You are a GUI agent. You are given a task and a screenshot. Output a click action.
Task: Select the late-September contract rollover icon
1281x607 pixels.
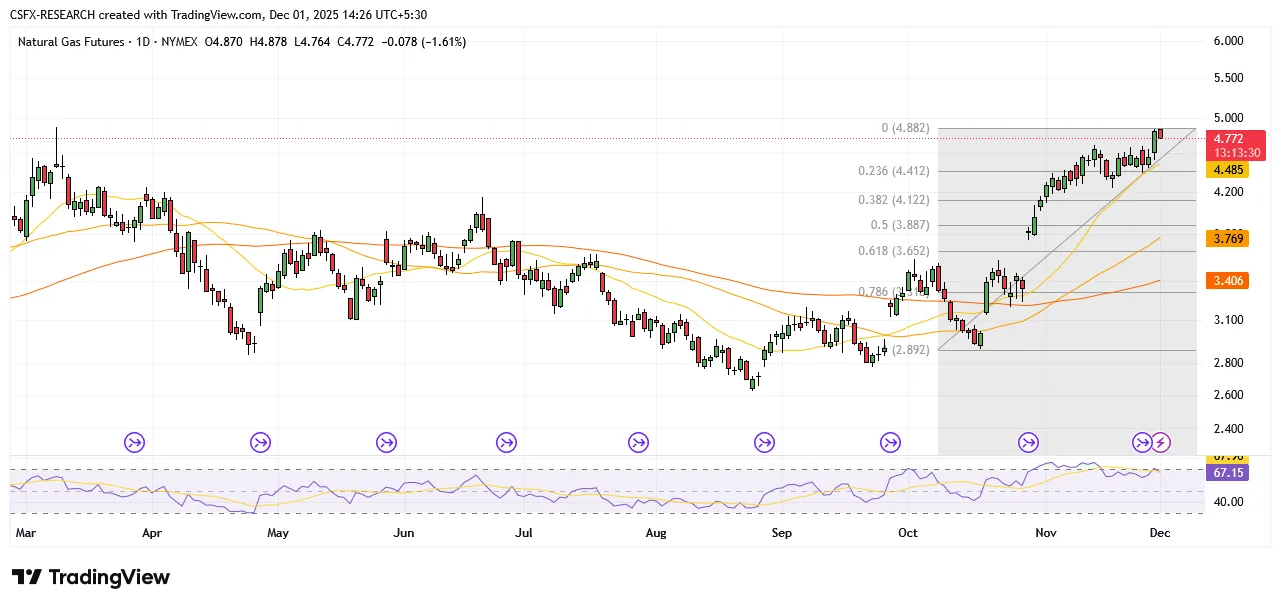(x=890, y=442)
